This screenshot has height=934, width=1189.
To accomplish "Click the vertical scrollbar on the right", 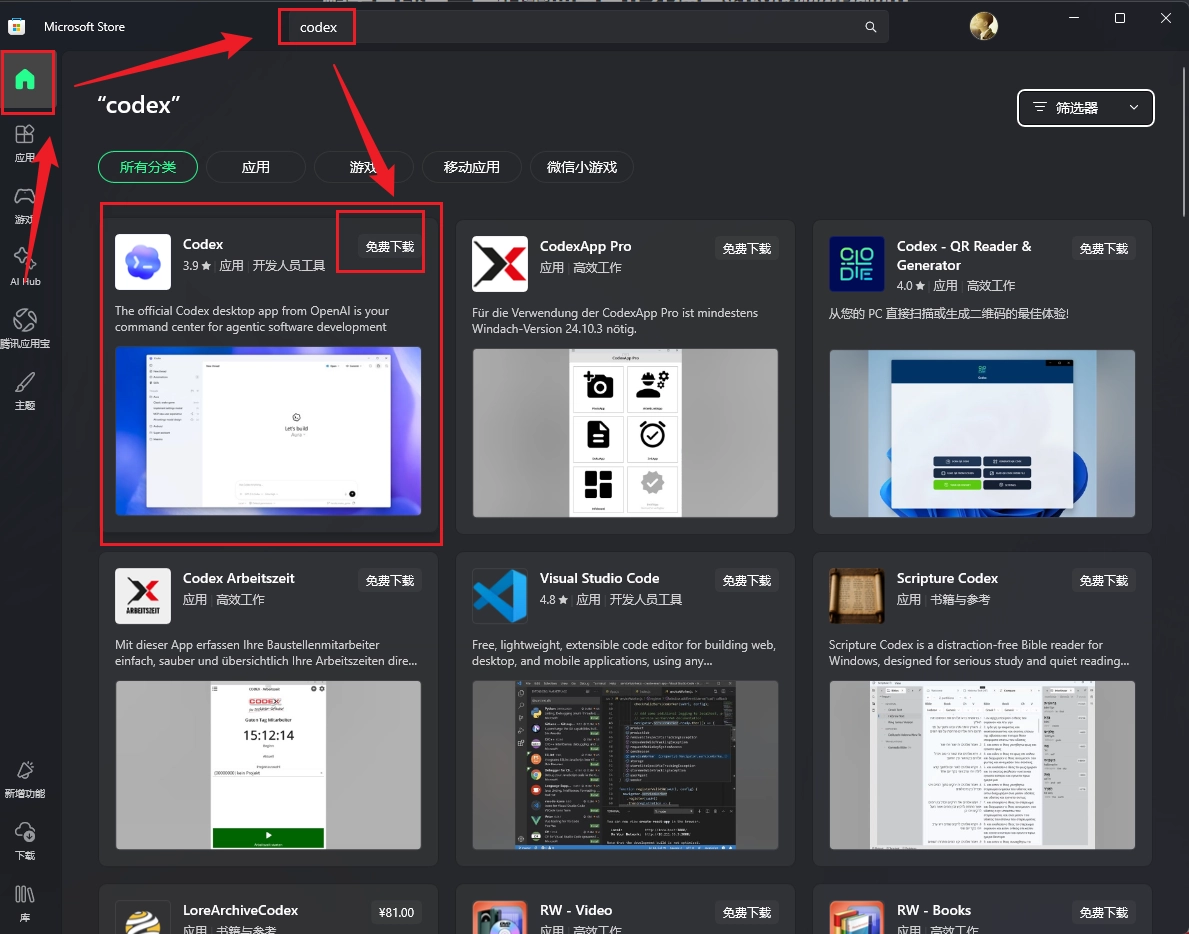I will point(1184,143).
